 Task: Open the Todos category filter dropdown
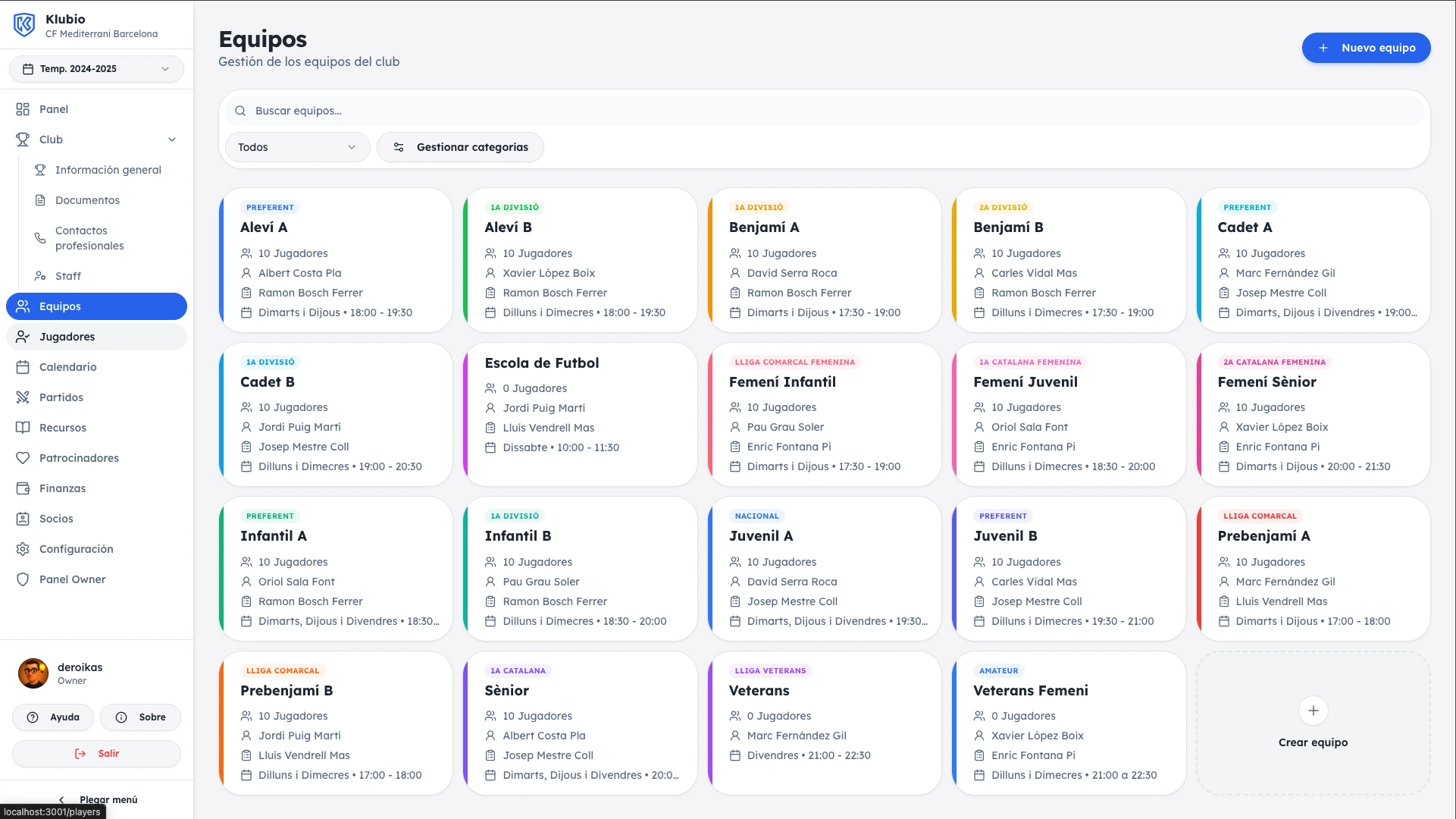[x=297, y=147]
